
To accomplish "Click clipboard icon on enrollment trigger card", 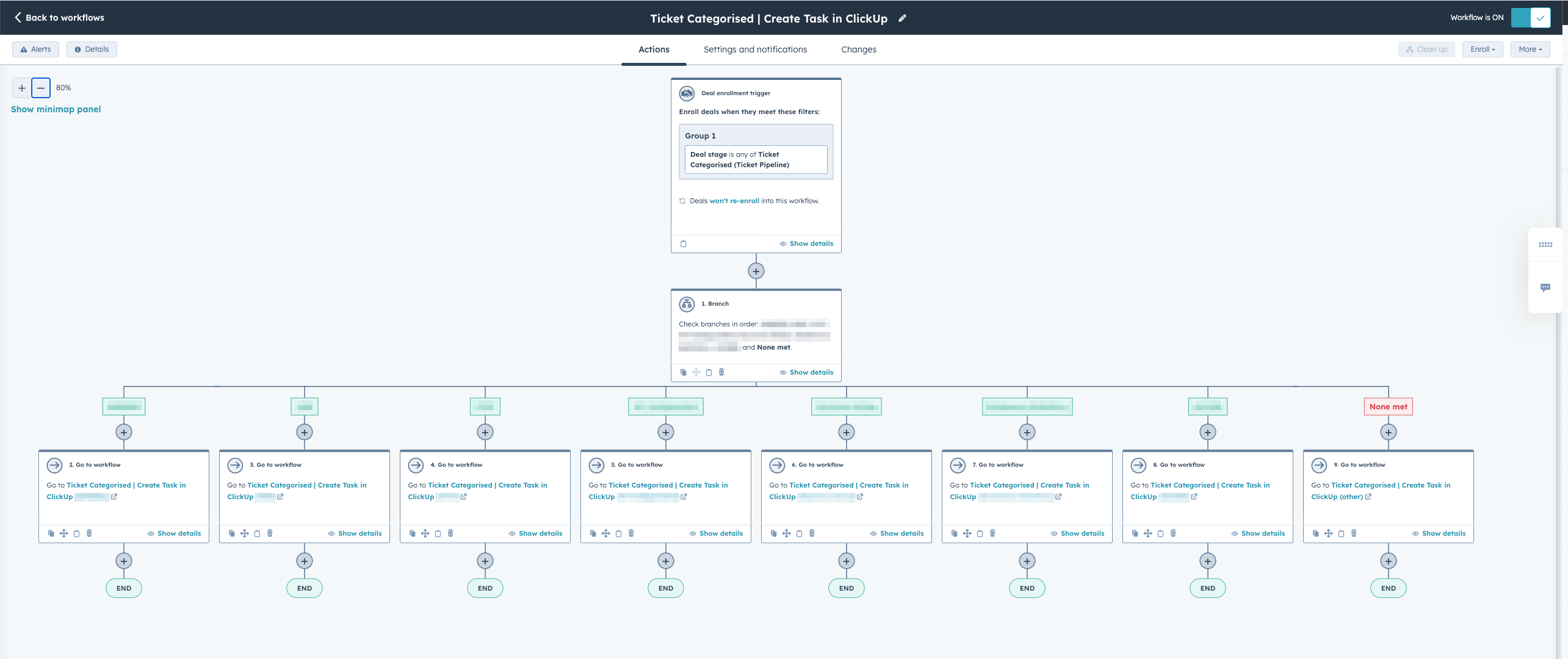I will [683, 243].
